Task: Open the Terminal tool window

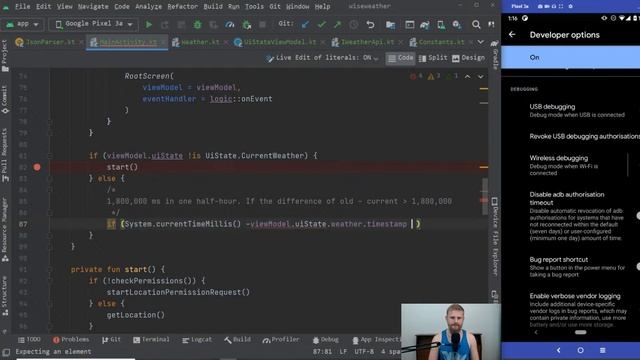Action: [x=151, y=340]
